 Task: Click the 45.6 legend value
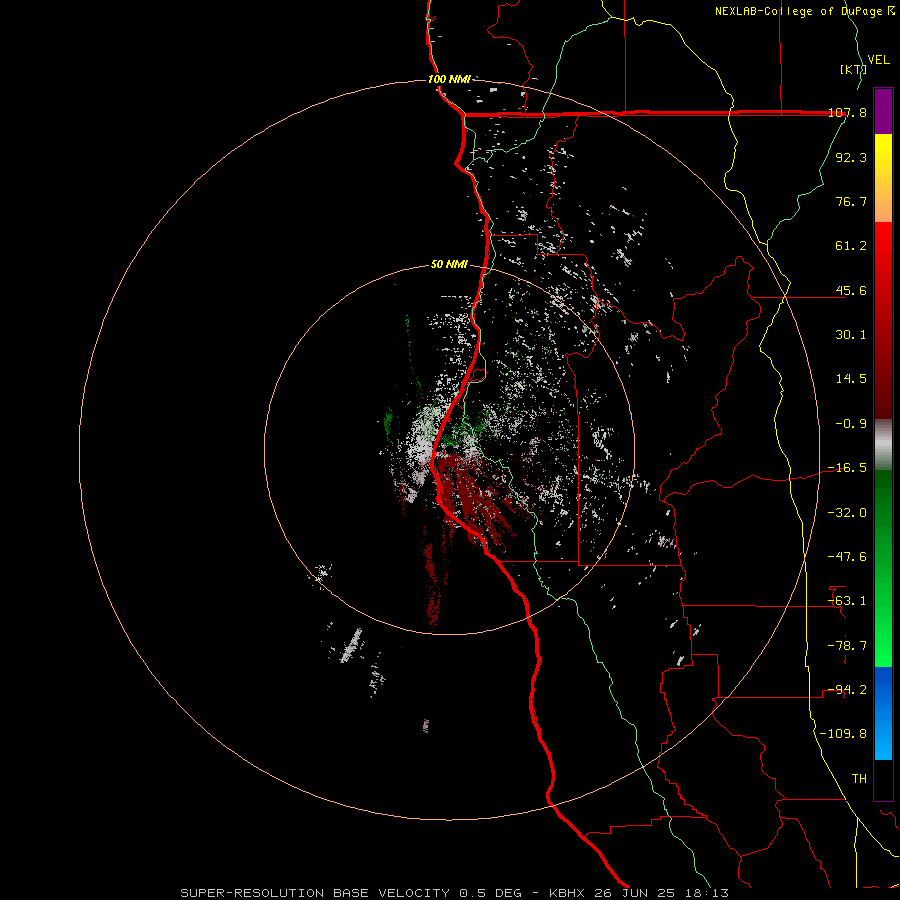(x=851, y=290)
